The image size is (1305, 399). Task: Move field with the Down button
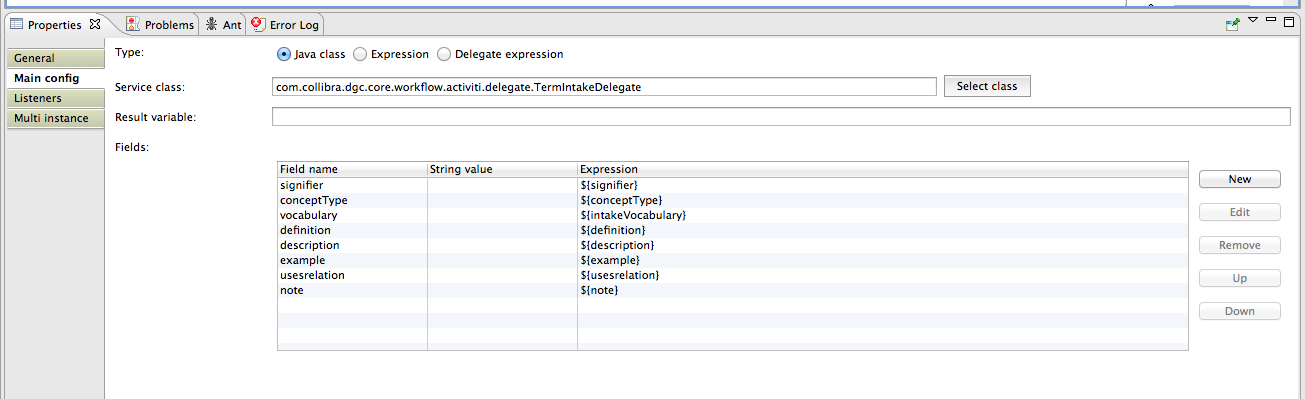pos(1240,311)
